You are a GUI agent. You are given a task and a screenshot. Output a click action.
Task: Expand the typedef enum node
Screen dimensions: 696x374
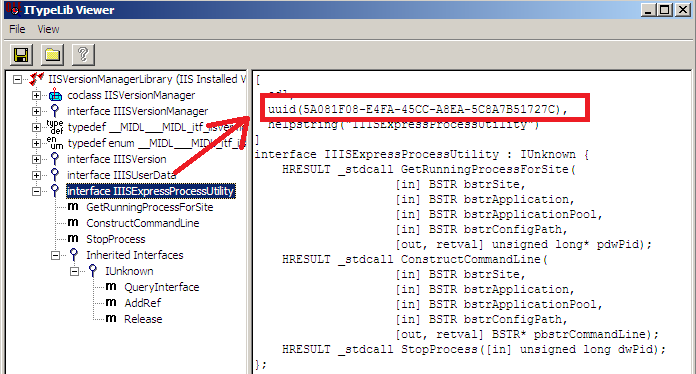click(x=36, y=144)
